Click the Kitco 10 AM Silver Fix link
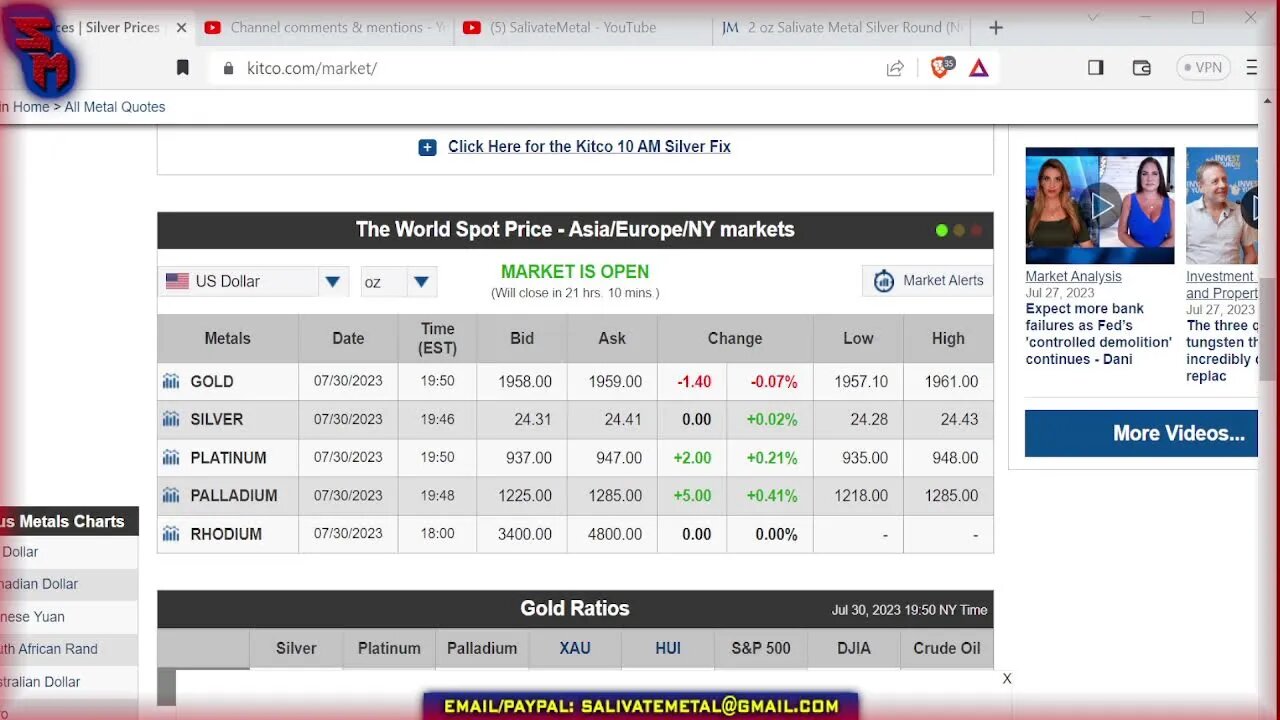This screenshot has width=1280, height=720. pyautogui.click(x=589, y=147)
